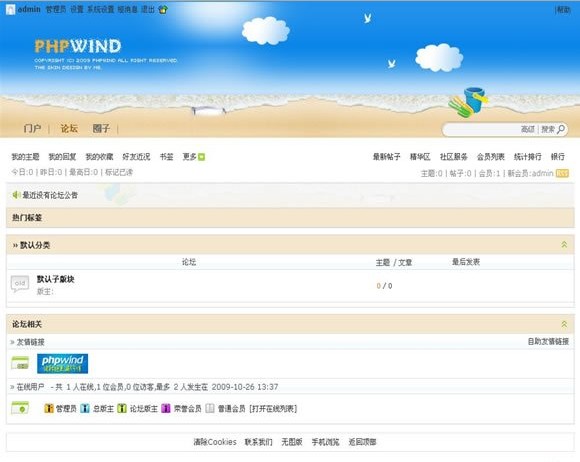Image resolution: width=580 pixels, height=462 pixels.
Task: Open 统计排行 link
Action: pyautogui.click(x=527, y=157)
